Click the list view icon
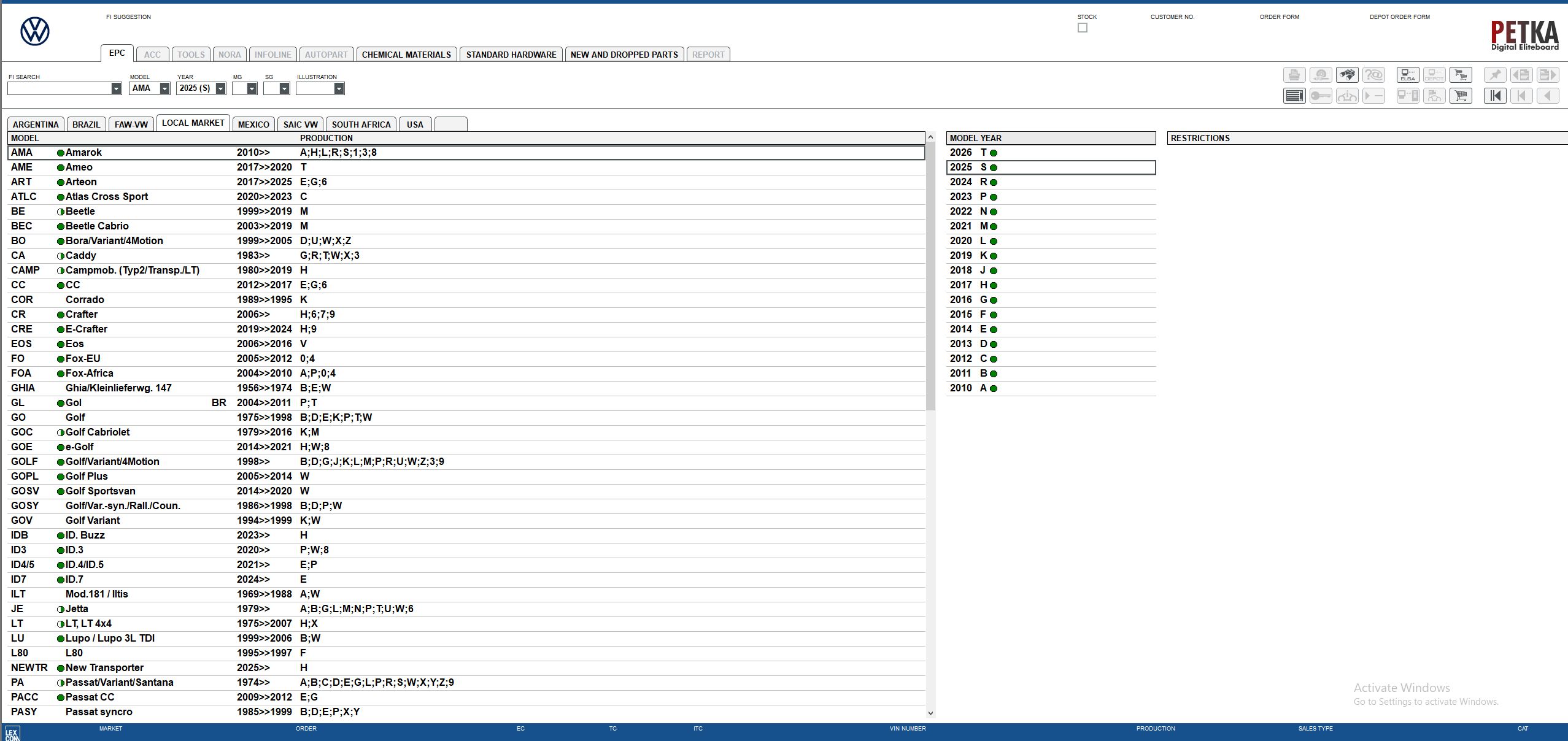Viewport: 1568px width, 741px height. (1294, 96)
